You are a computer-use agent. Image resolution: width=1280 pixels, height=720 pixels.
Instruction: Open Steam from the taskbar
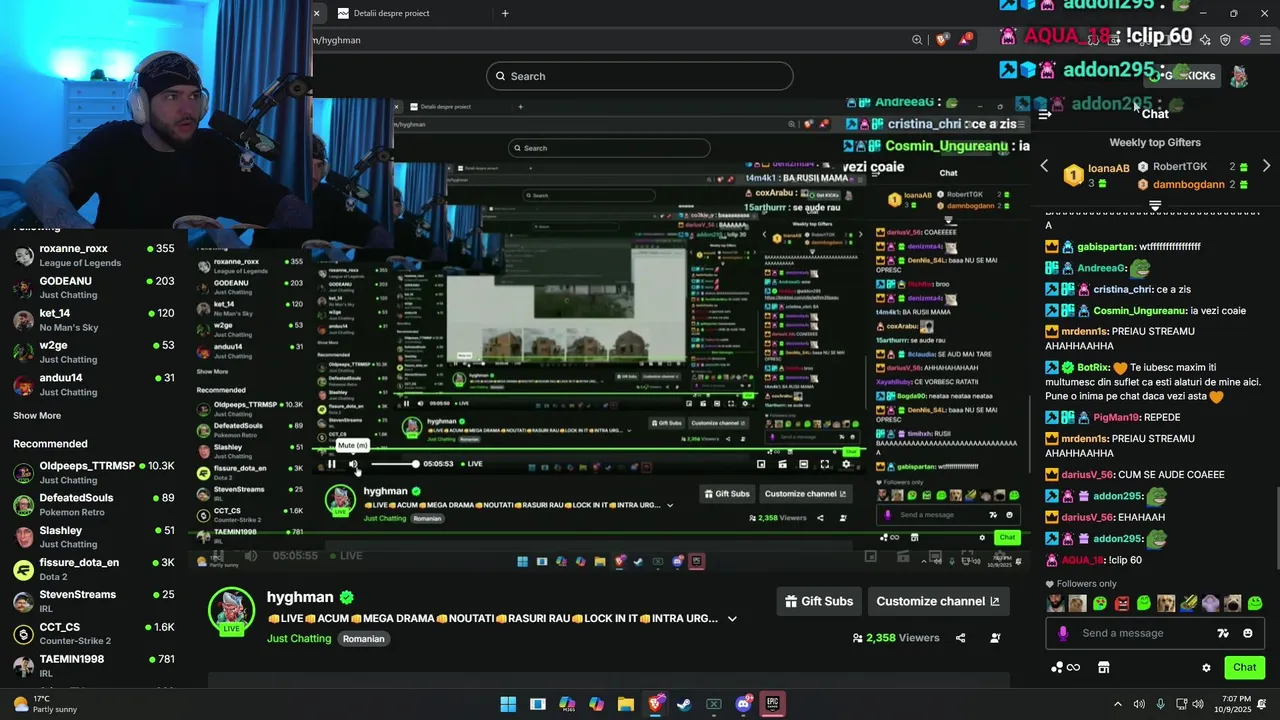[684, 704]
